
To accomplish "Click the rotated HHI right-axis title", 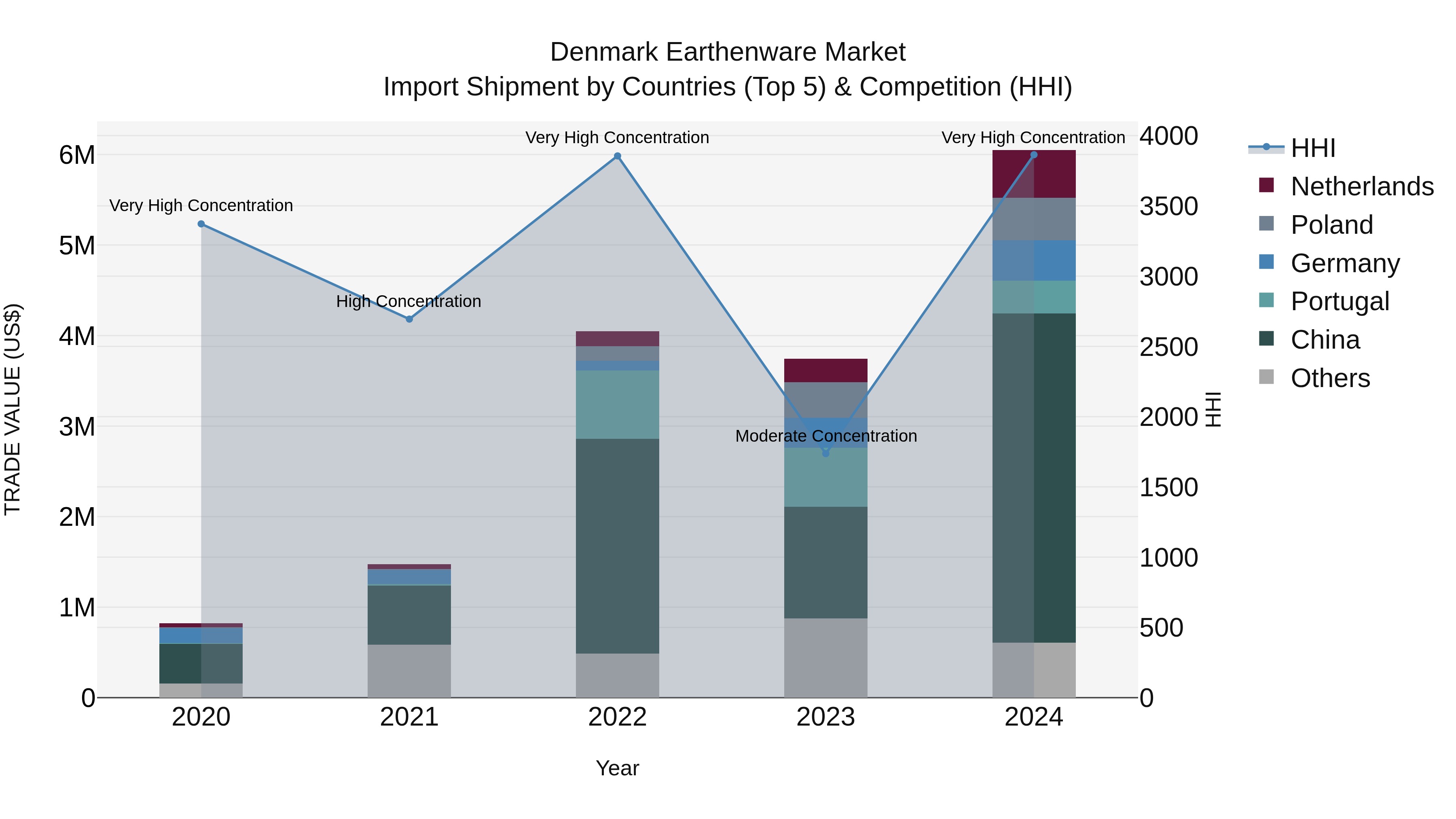I will coord(1213,410).
